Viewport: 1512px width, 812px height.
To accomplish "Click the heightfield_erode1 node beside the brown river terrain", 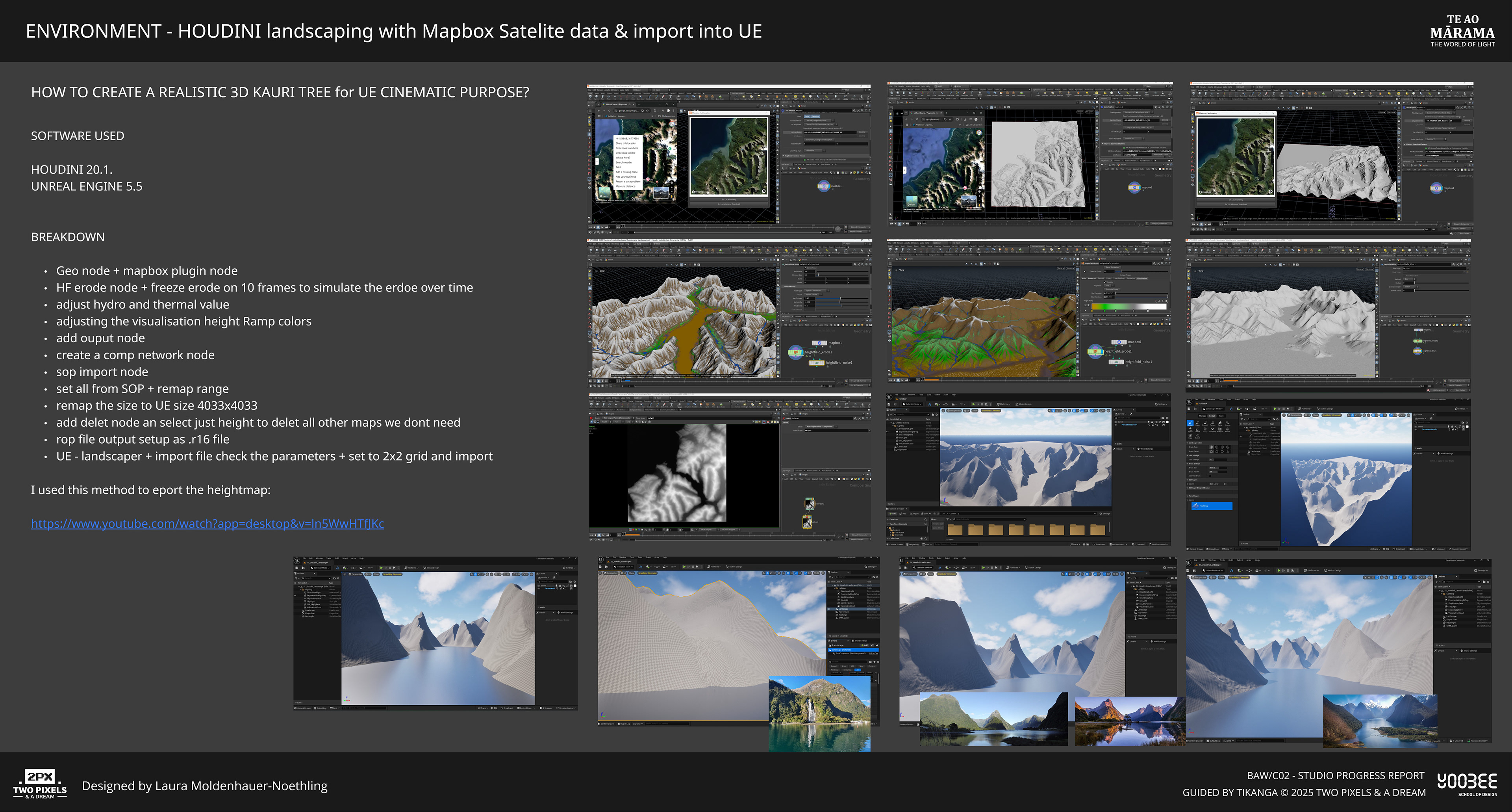I will [x=796, y=352].
